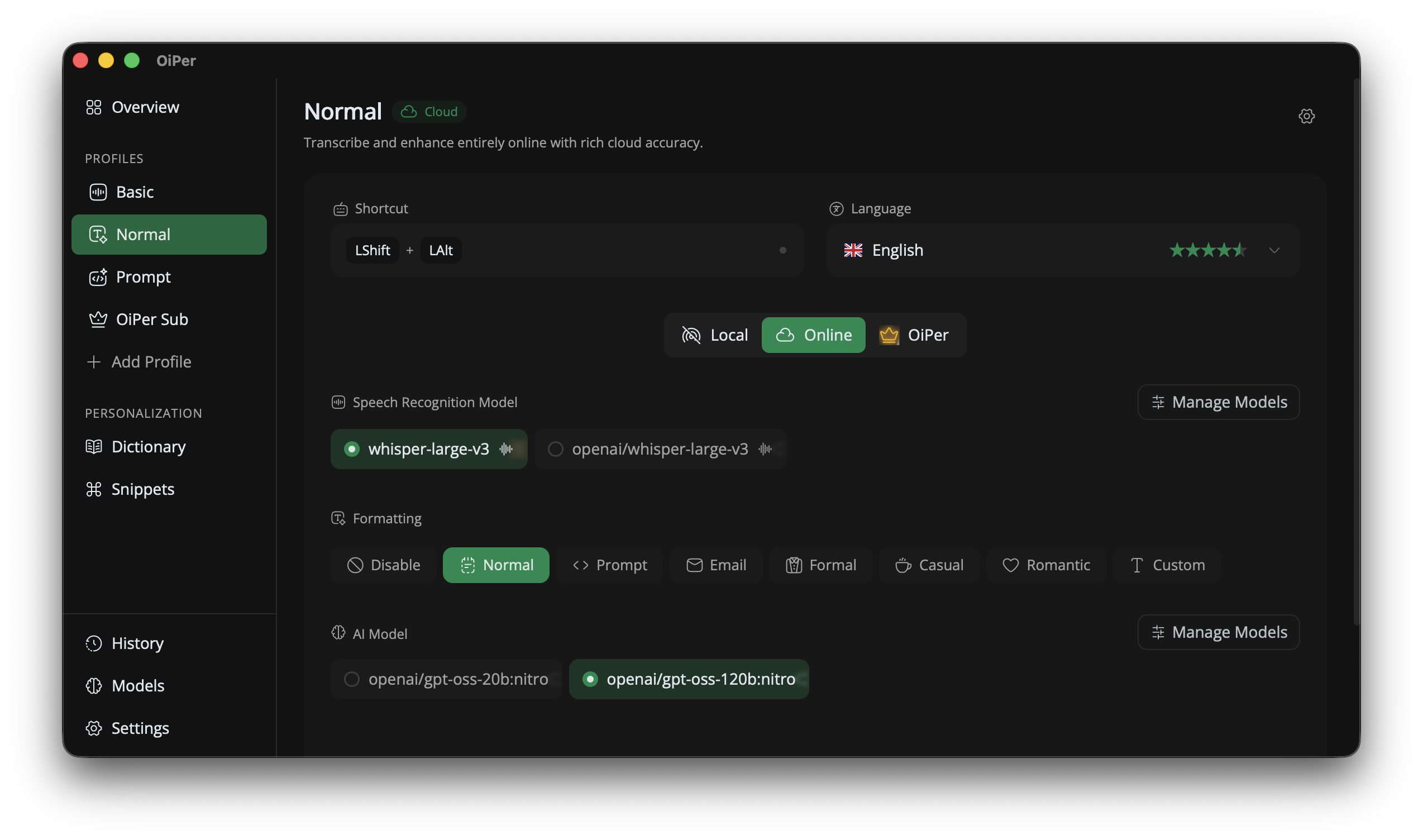Choose Custom formatting style
Viewport: 1423px width, 840px height.
tap(1167, 565)
